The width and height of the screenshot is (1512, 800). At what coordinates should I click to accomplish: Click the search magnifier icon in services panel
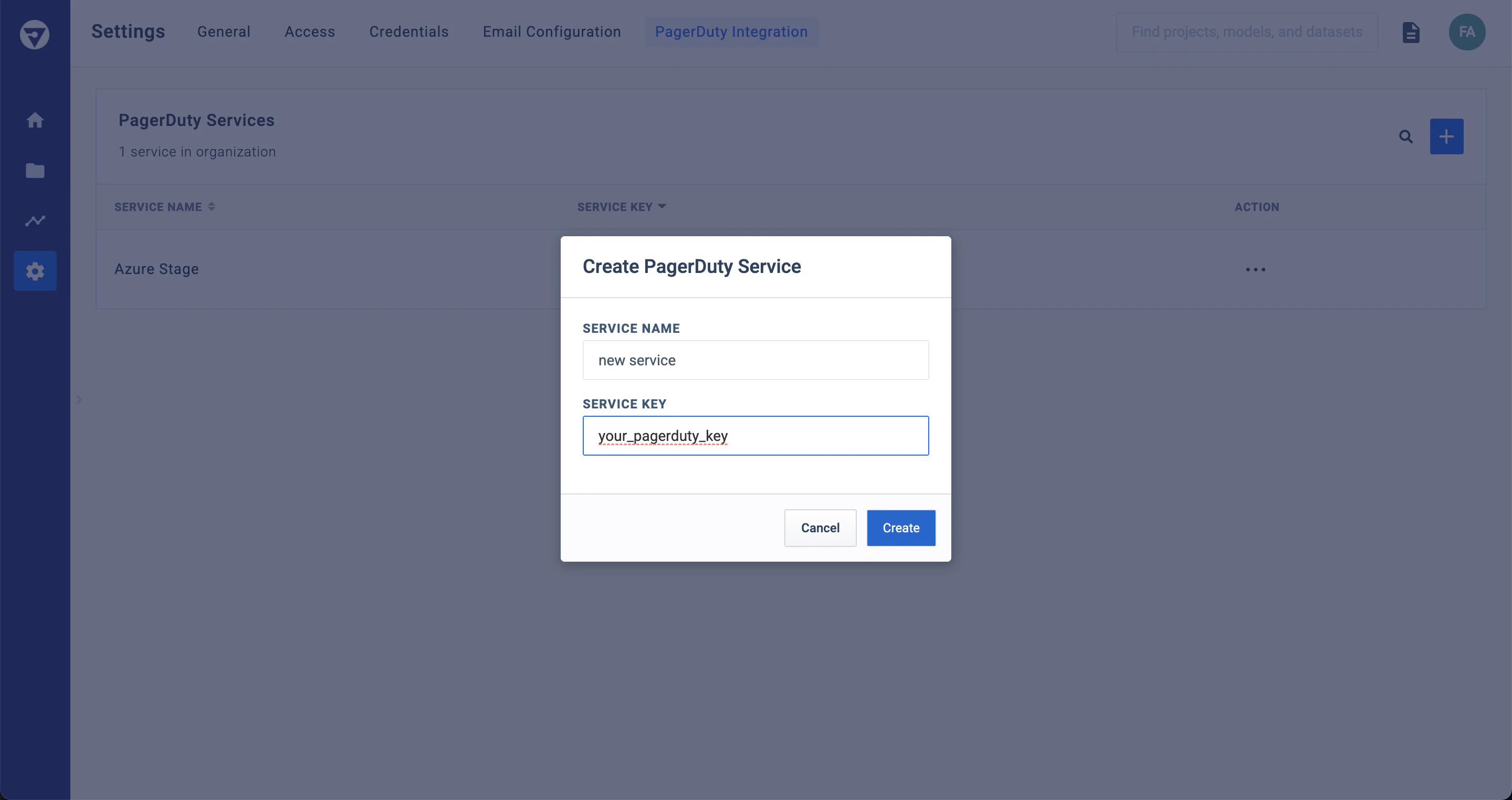(1406, 137)
